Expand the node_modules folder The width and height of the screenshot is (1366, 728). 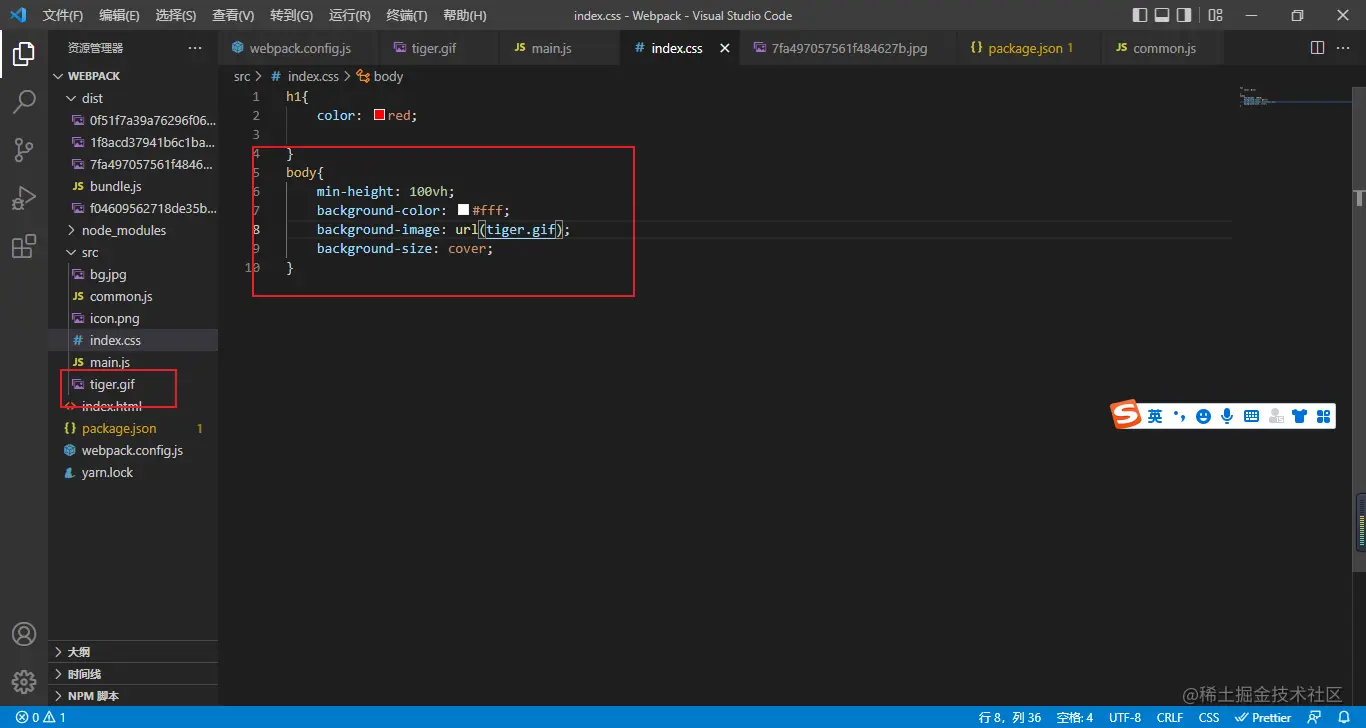coord(133,230)
